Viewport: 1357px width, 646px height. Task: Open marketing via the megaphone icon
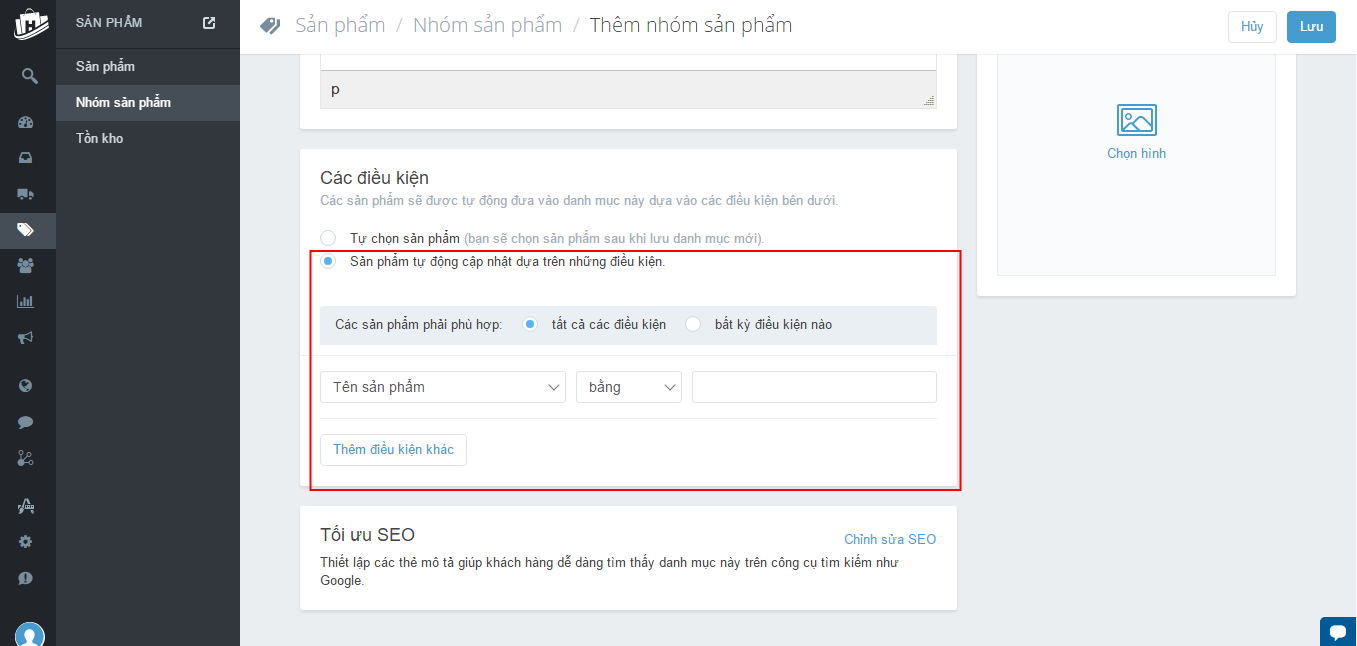click(x=27, y=338)
